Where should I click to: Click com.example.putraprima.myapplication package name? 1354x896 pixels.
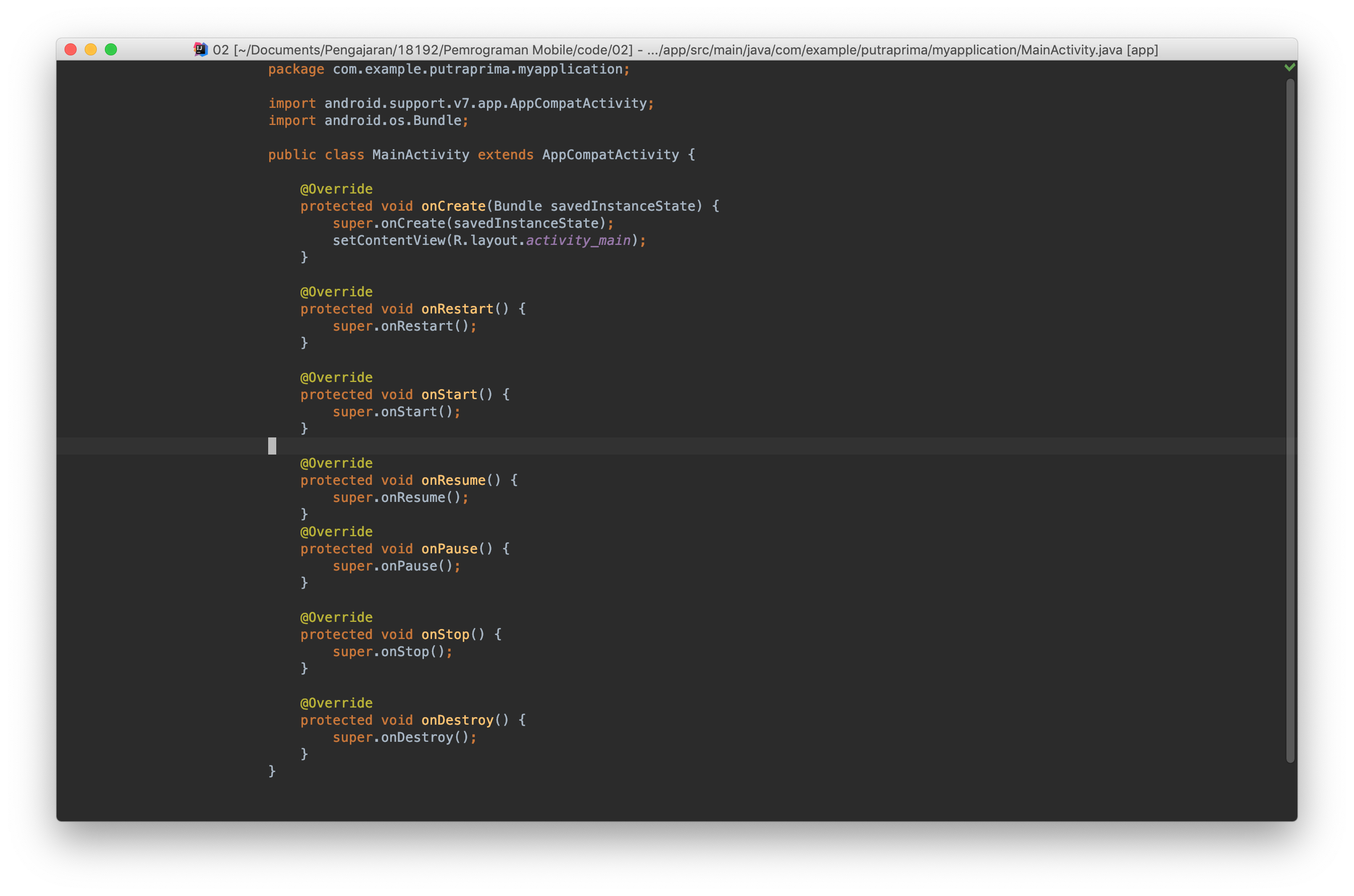pyautogui.click(x=478, y=69)
